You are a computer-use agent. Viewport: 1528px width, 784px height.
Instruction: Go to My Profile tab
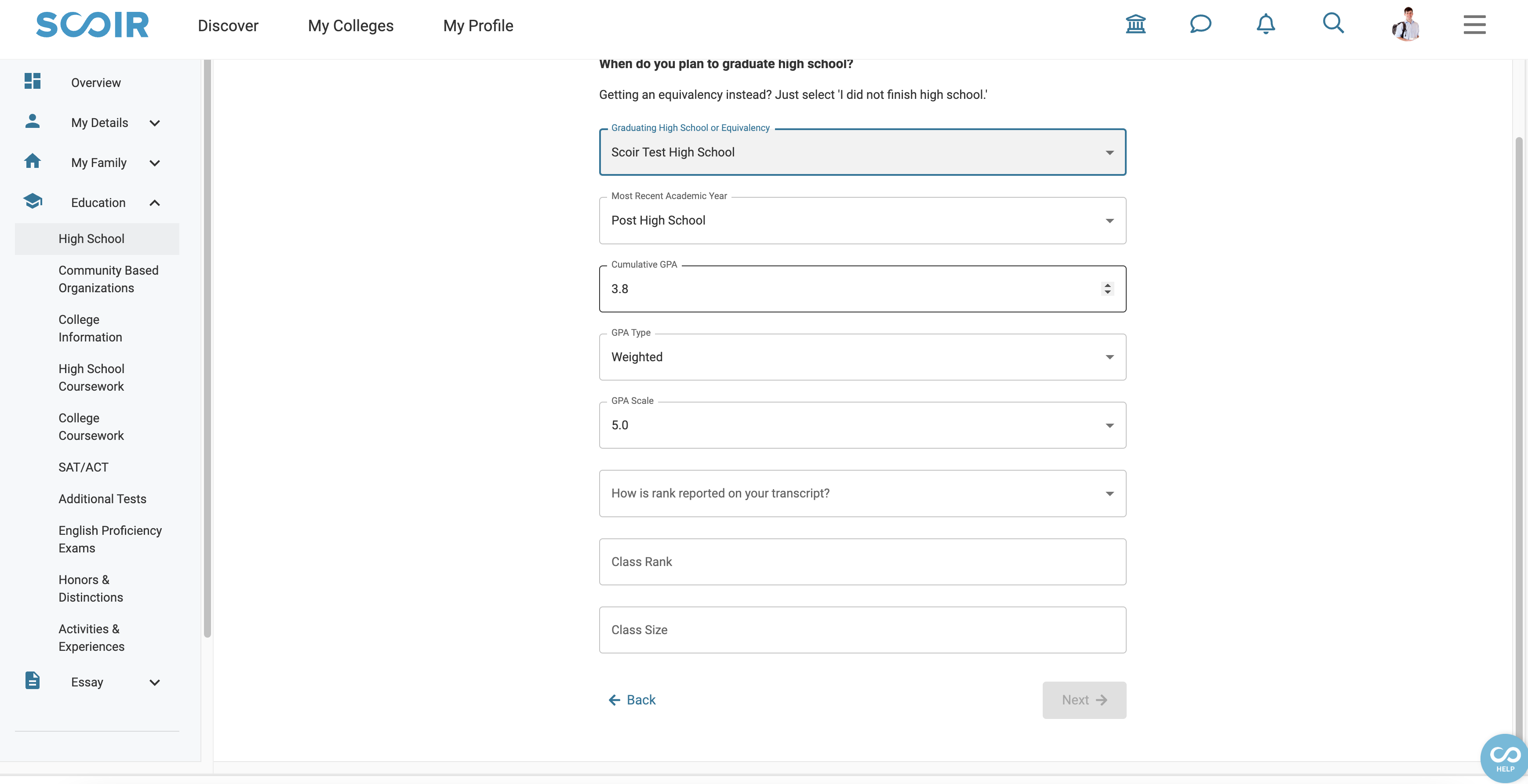point(478,25)
